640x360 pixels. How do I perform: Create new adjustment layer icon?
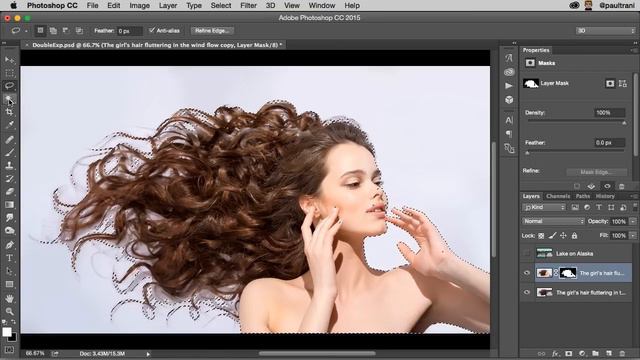(582, 353)
